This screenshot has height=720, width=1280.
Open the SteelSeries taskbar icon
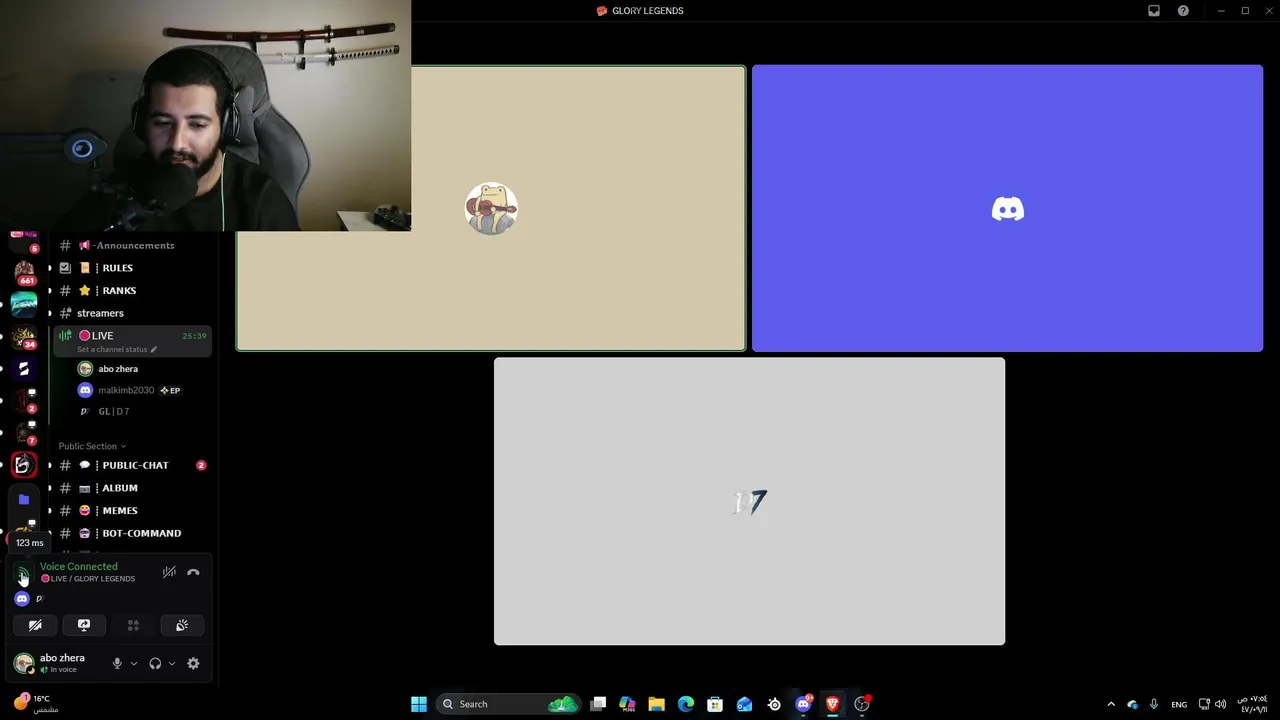[x=774, y=704]
